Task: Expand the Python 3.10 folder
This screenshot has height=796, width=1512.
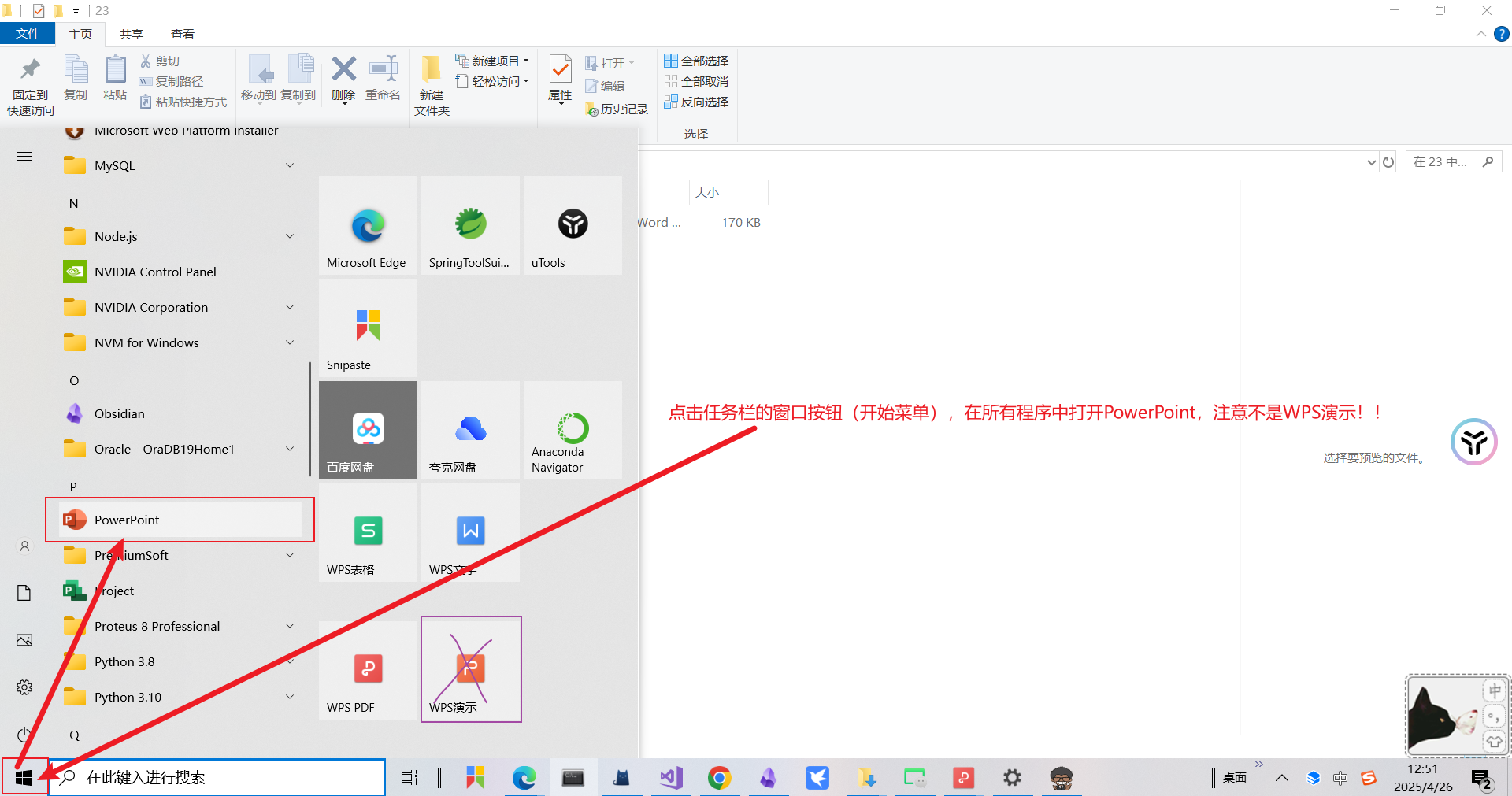Action: click(x=290, y=697)
